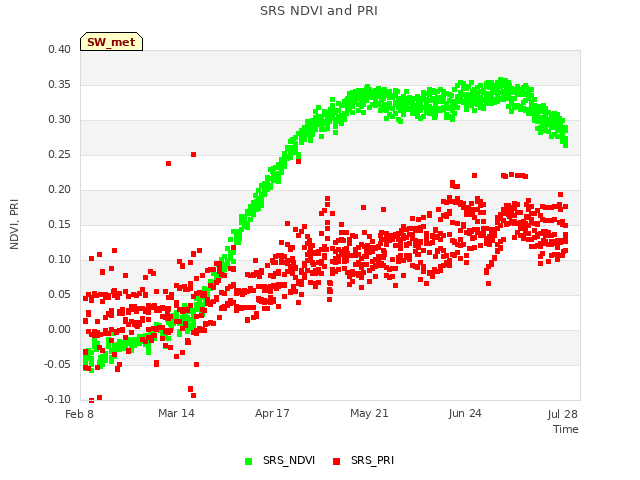Click the 0.40 y-axis label
The image size is (640, 480).
[60, 49]
